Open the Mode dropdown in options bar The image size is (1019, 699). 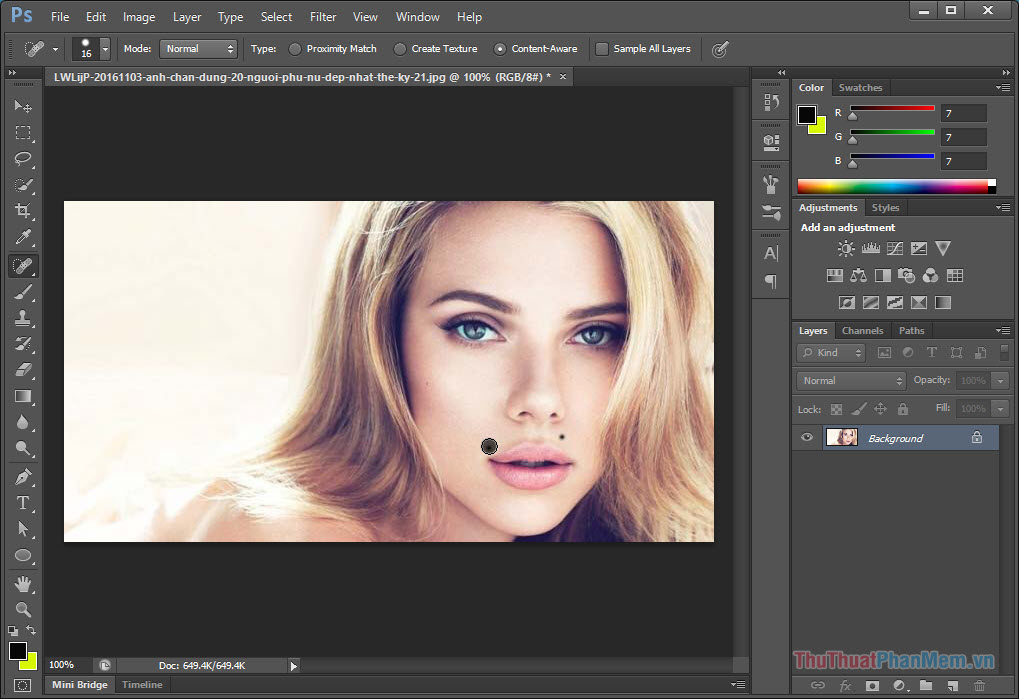click(198, 48)
